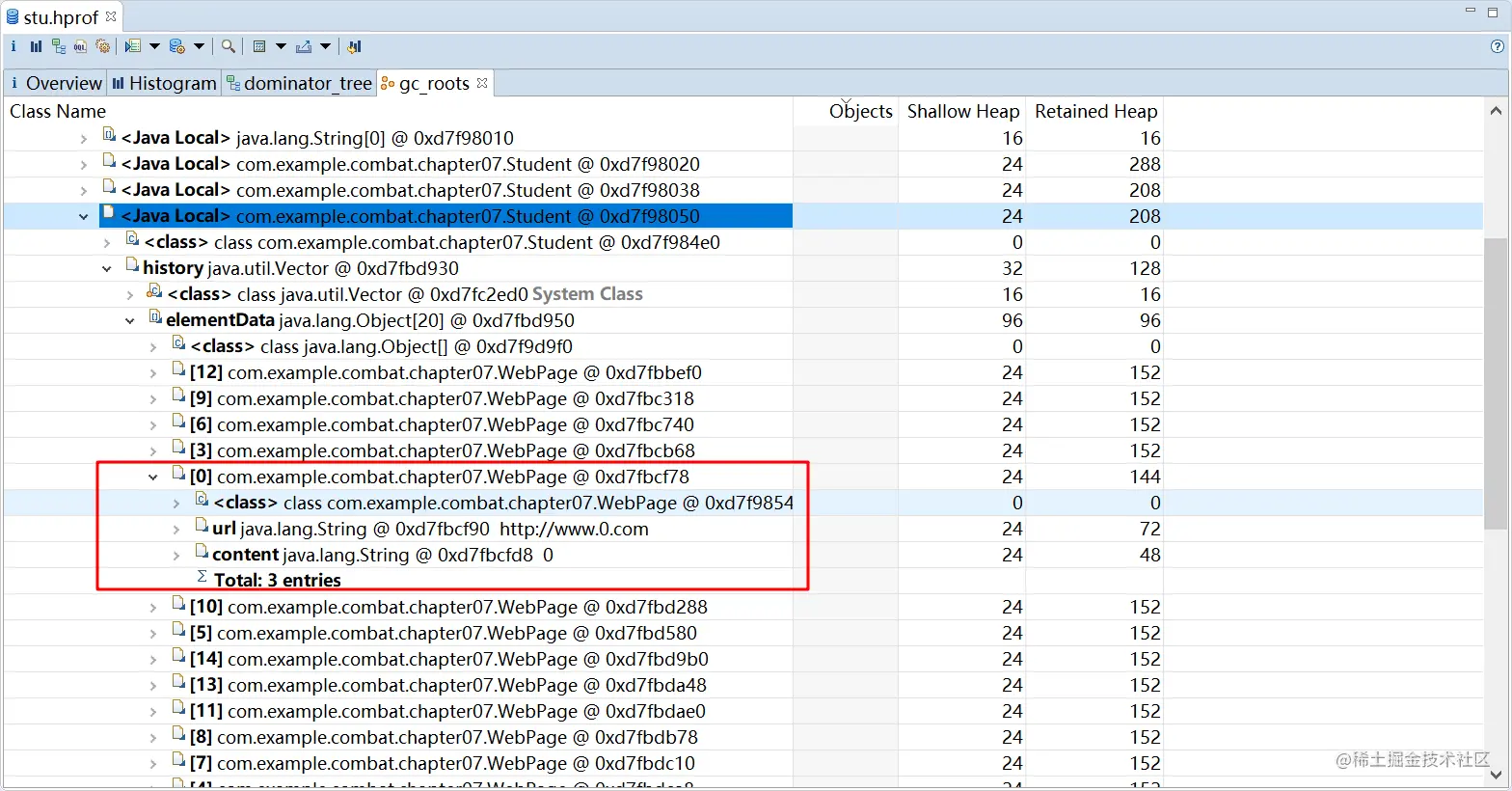
Task: Compare to another heap dump icon
Action: point(354,46)
